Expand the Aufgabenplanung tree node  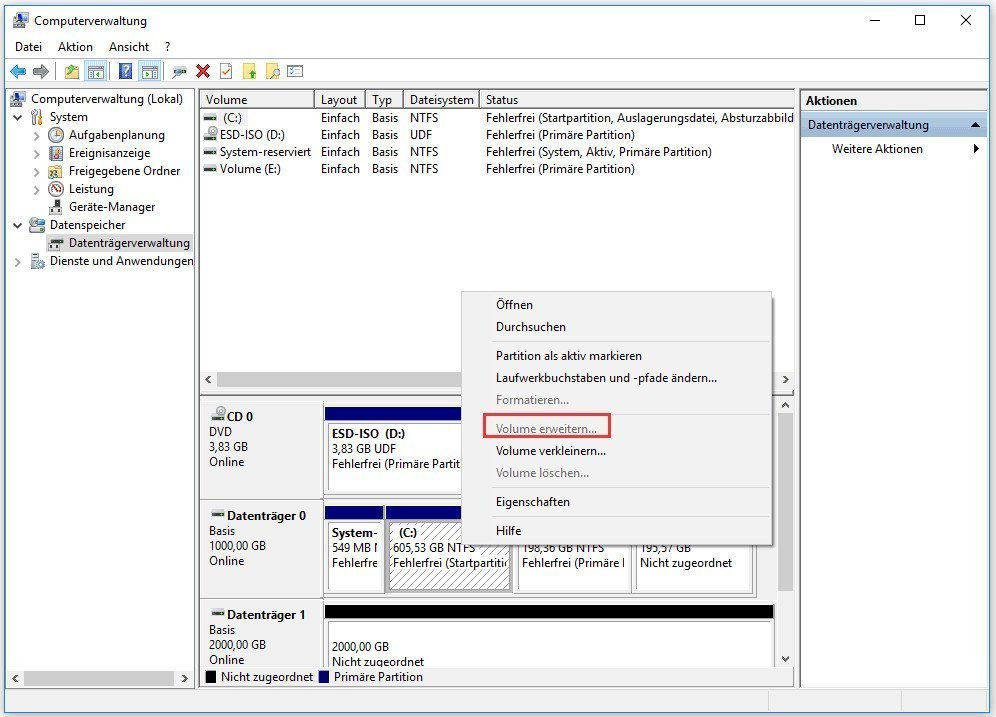click(x=37, y=135)
